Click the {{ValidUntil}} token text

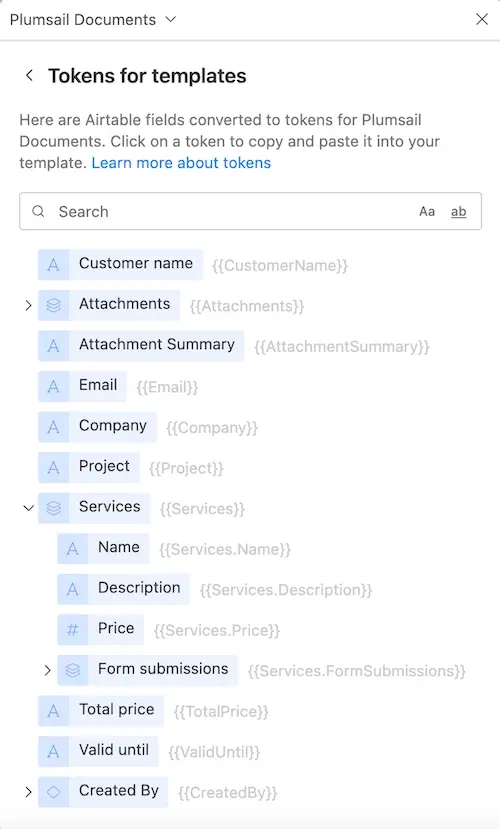tap(214, 752)
